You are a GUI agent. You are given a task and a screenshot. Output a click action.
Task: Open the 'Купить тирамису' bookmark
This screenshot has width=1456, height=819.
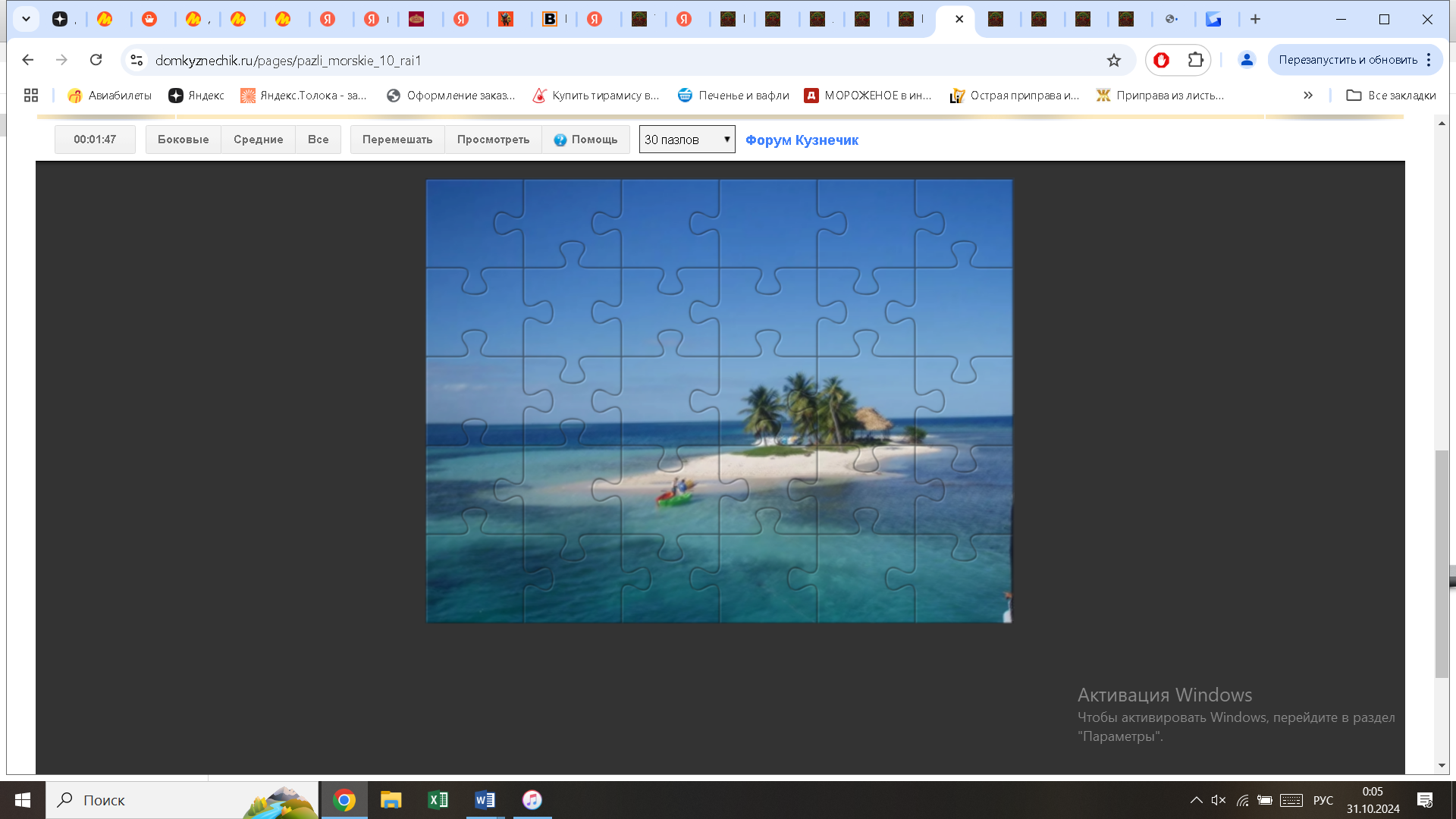[x=597, y=96]
